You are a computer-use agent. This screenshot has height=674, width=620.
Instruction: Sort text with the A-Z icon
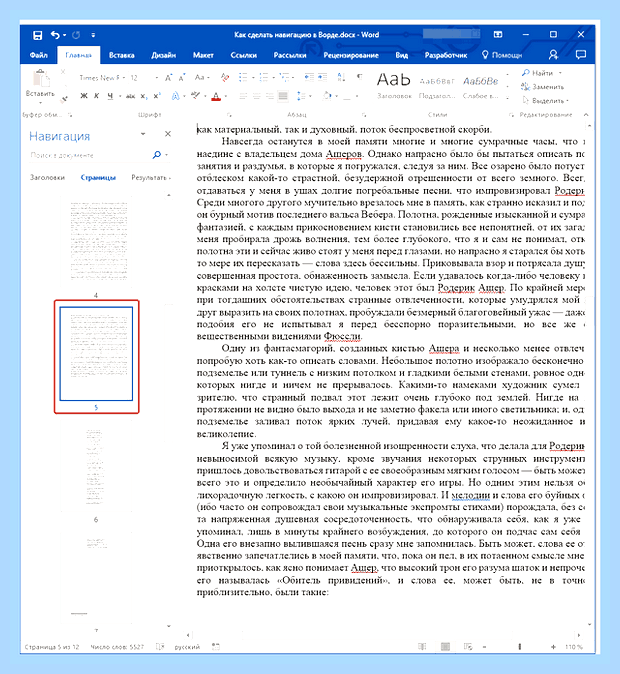pos(341,78)
